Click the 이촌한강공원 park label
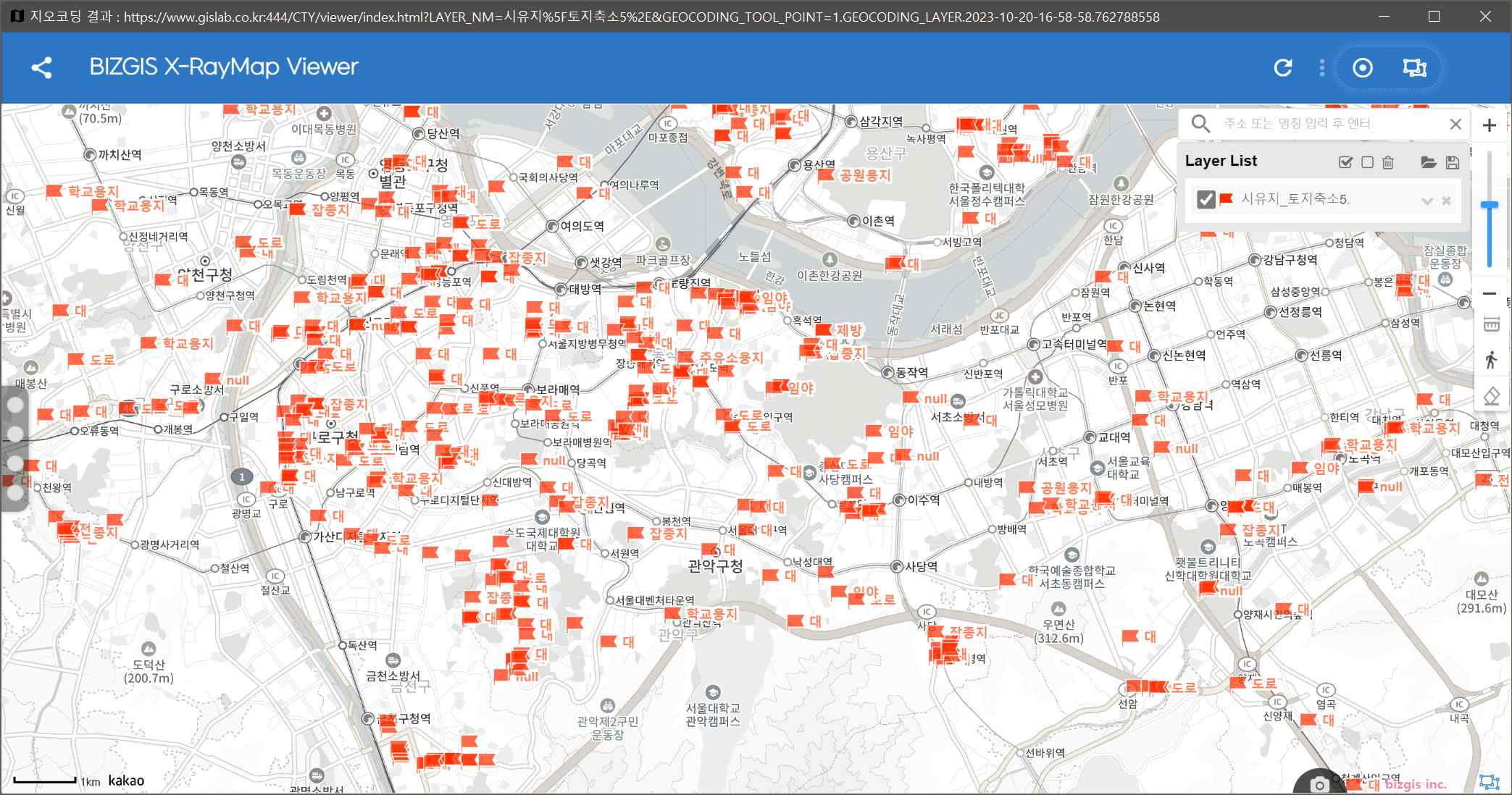 pyautogui.click(x=830, y=276)
